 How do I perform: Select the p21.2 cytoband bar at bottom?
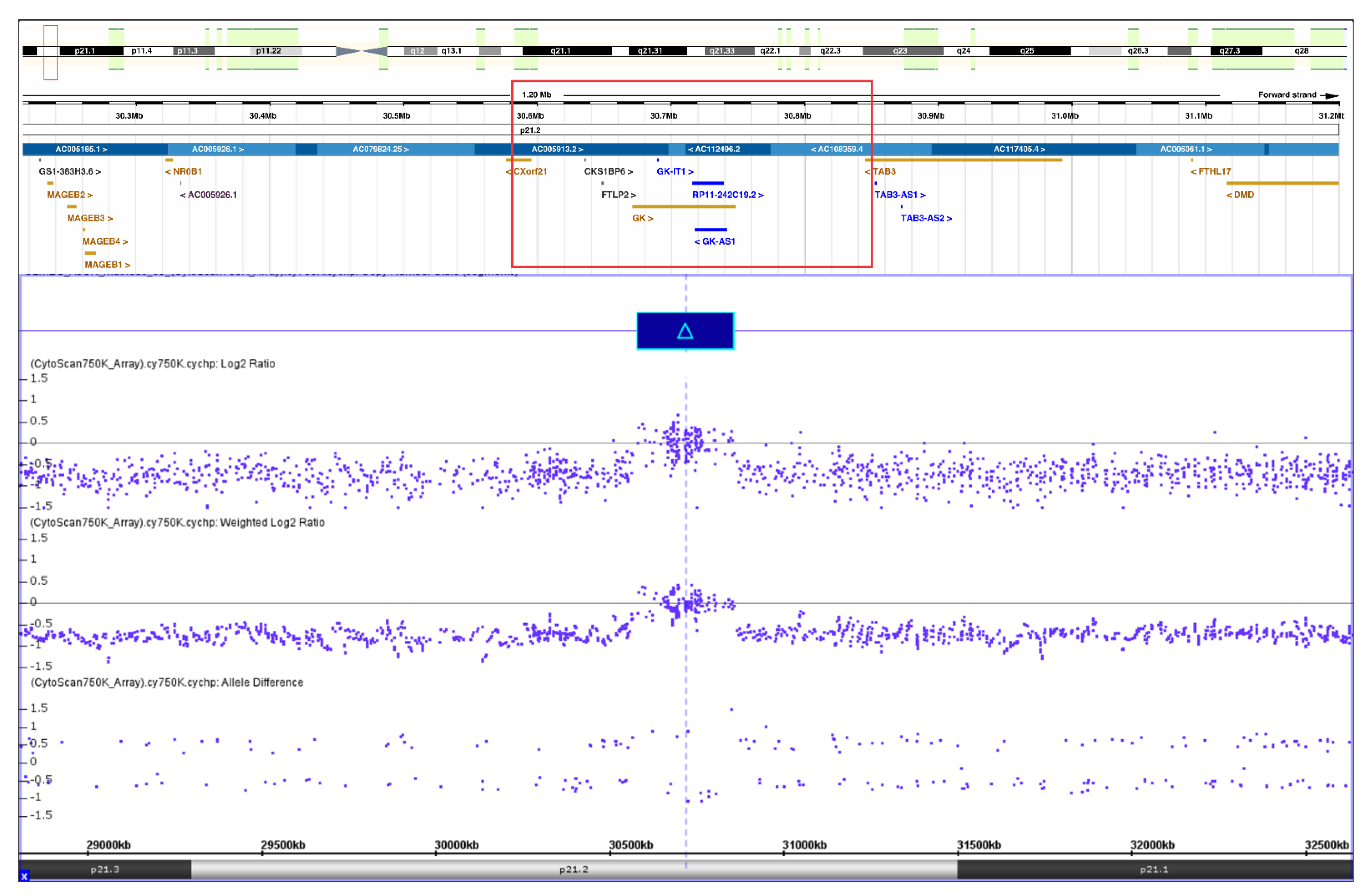pyautogui.click(x=574, y=870)
